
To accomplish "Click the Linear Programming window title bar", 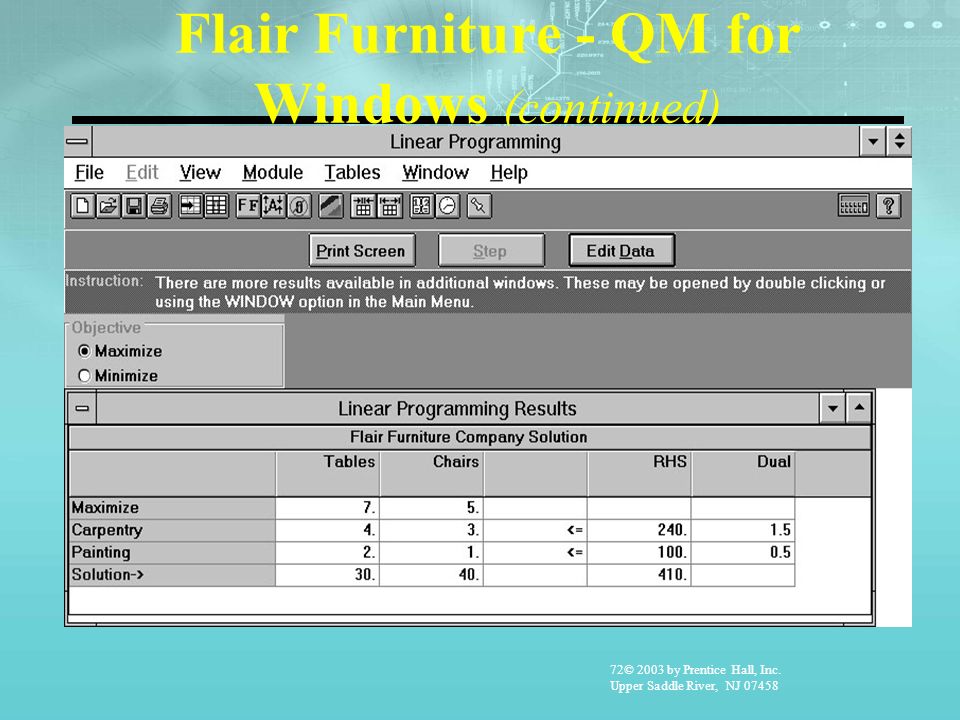I will 476,142.
